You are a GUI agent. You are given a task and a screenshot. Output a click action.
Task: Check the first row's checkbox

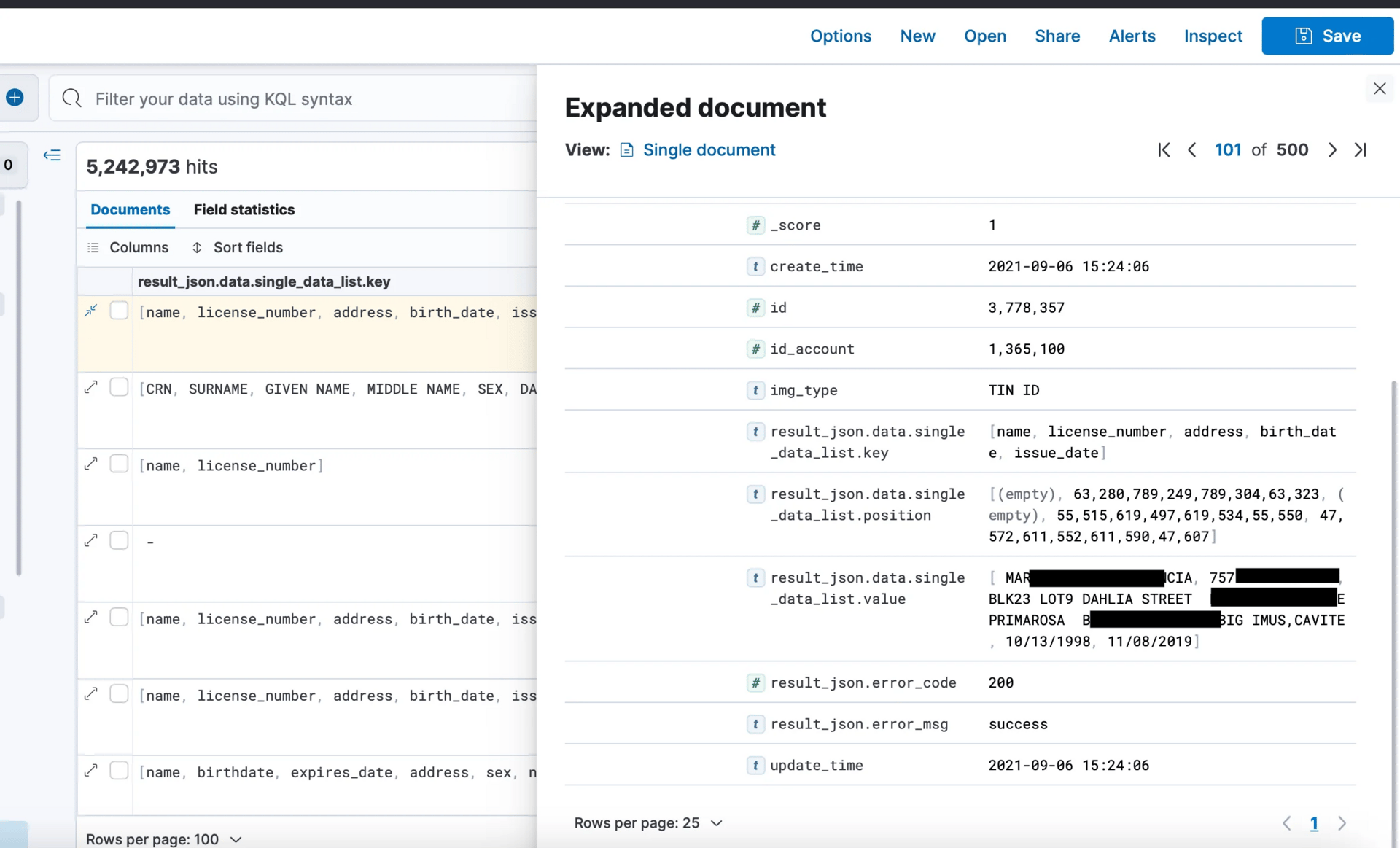(119, 311)
